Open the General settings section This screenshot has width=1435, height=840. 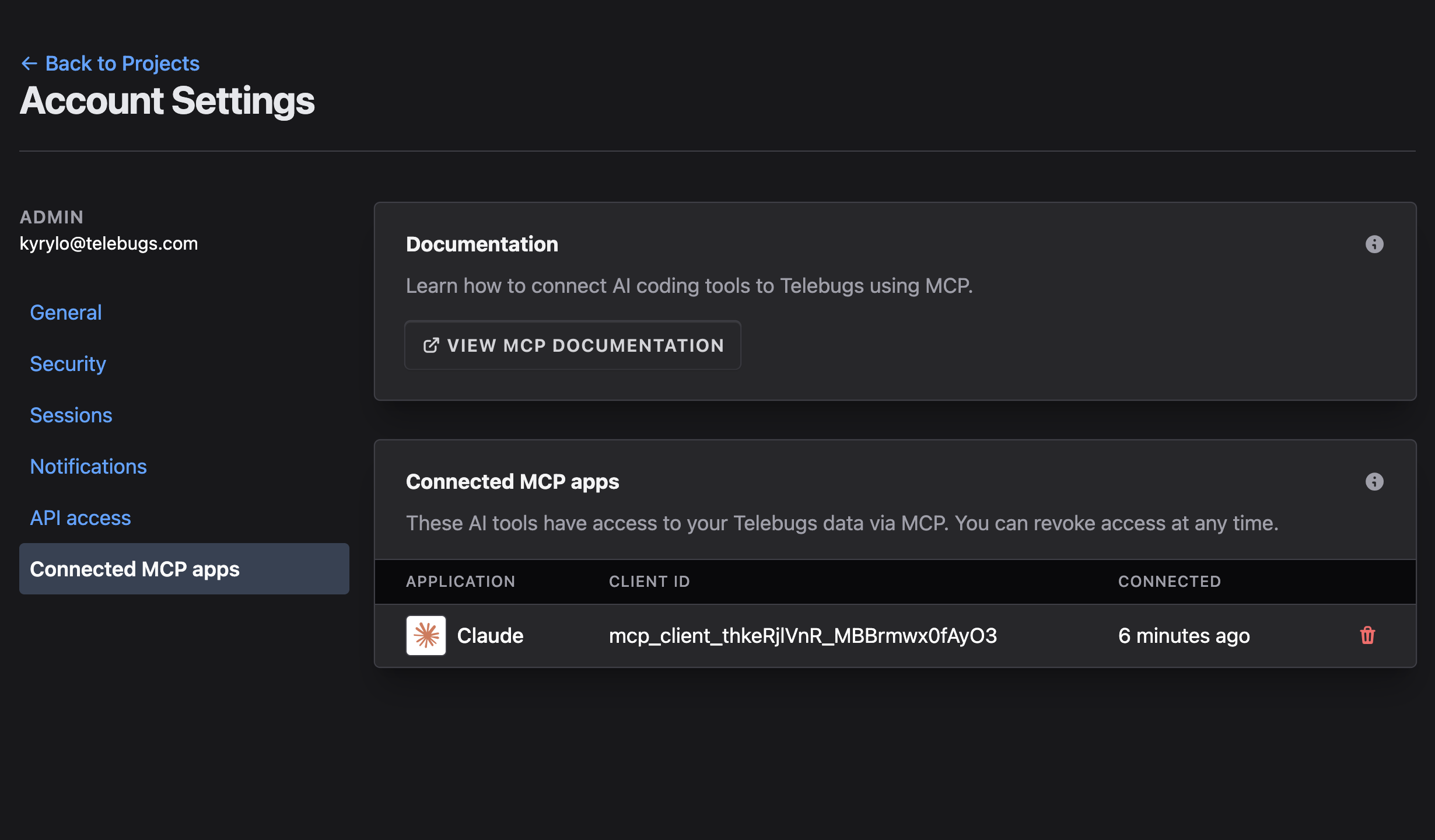click(x=66, y=313)
